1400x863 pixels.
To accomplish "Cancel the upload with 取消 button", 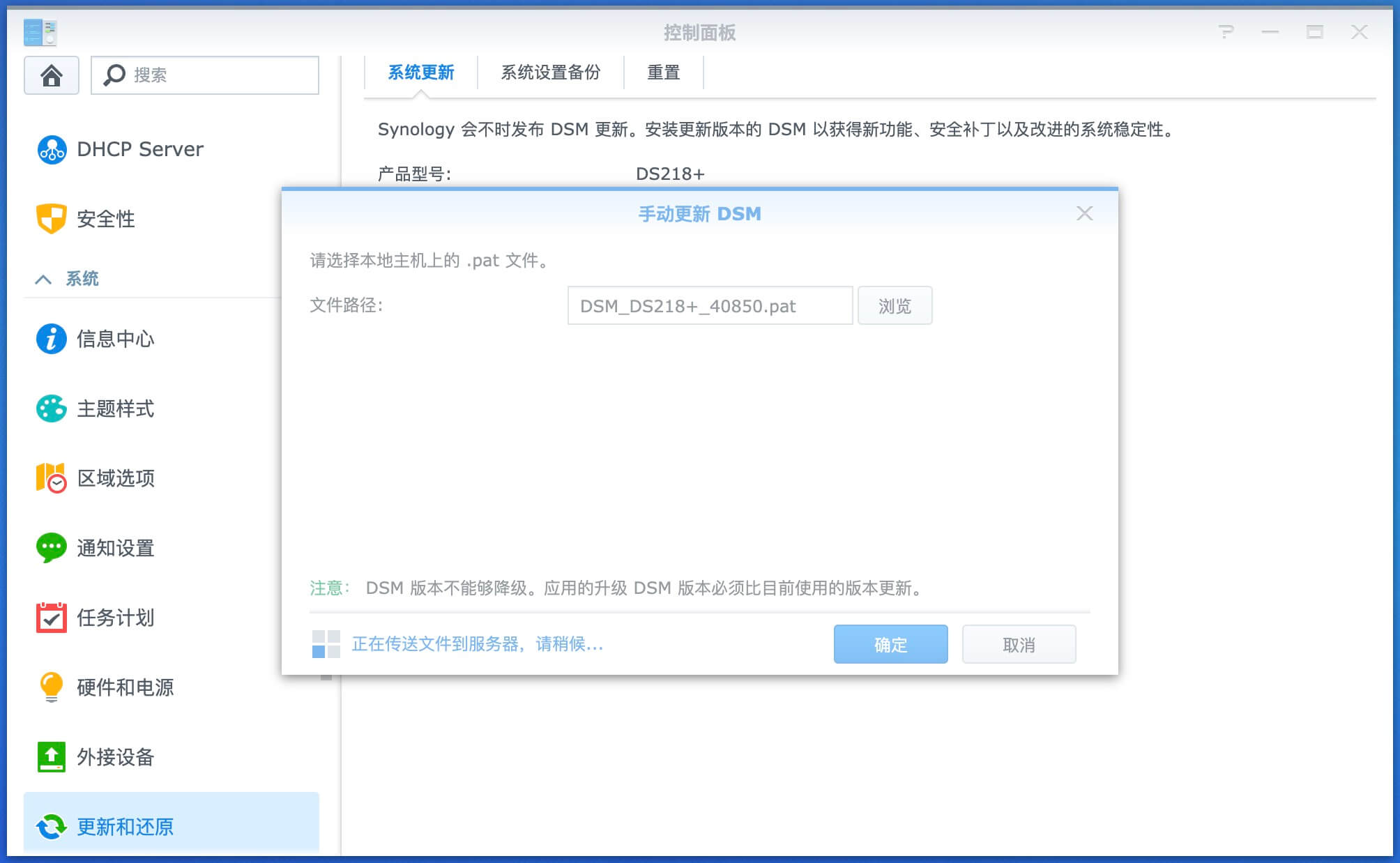I will pos(1019,644).
